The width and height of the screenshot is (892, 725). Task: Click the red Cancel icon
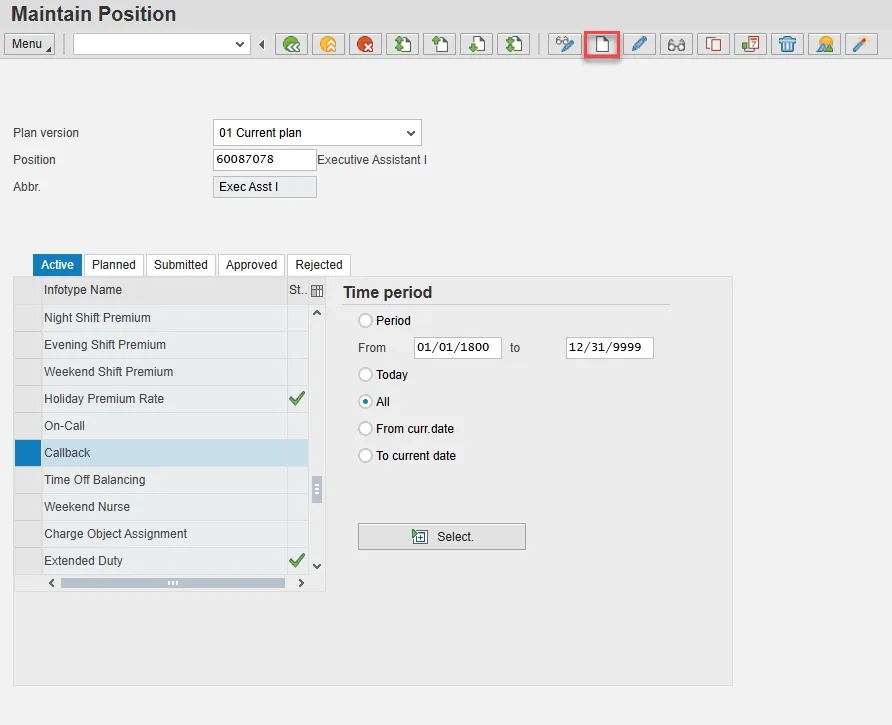(365, 44)
